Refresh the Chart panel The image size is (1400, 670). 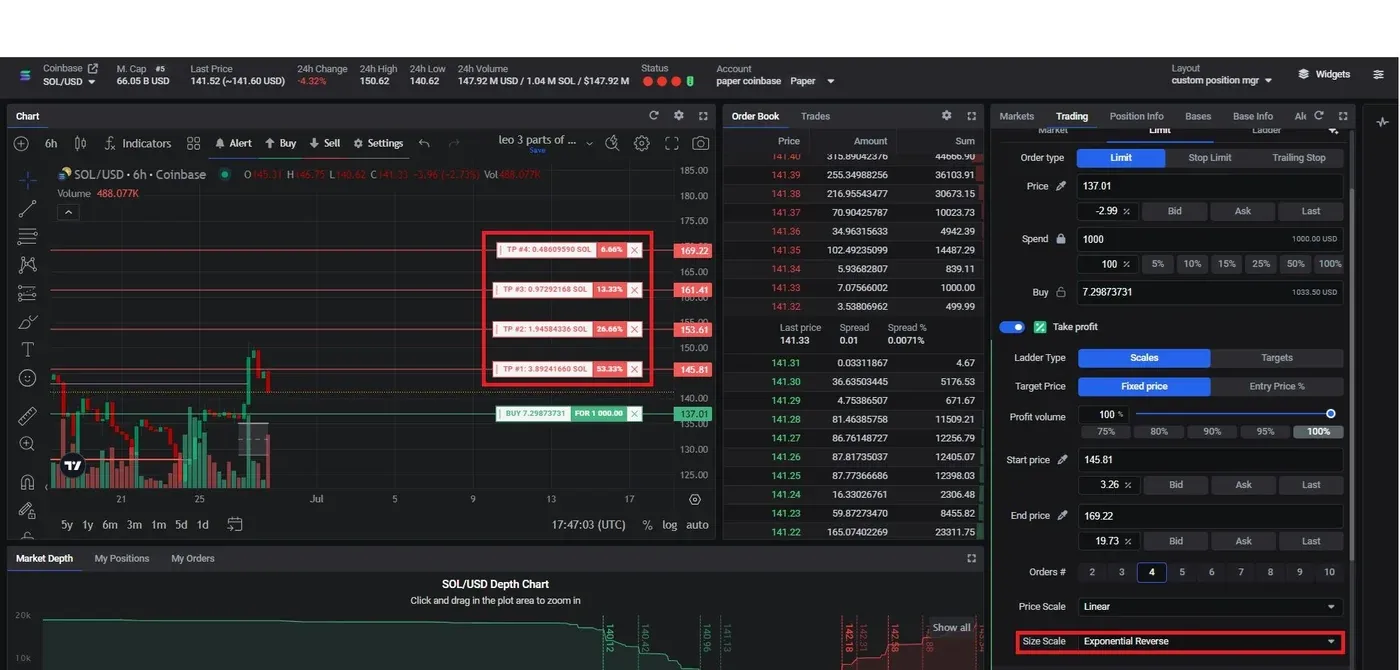pyautogui.click(x=654, y=116)
